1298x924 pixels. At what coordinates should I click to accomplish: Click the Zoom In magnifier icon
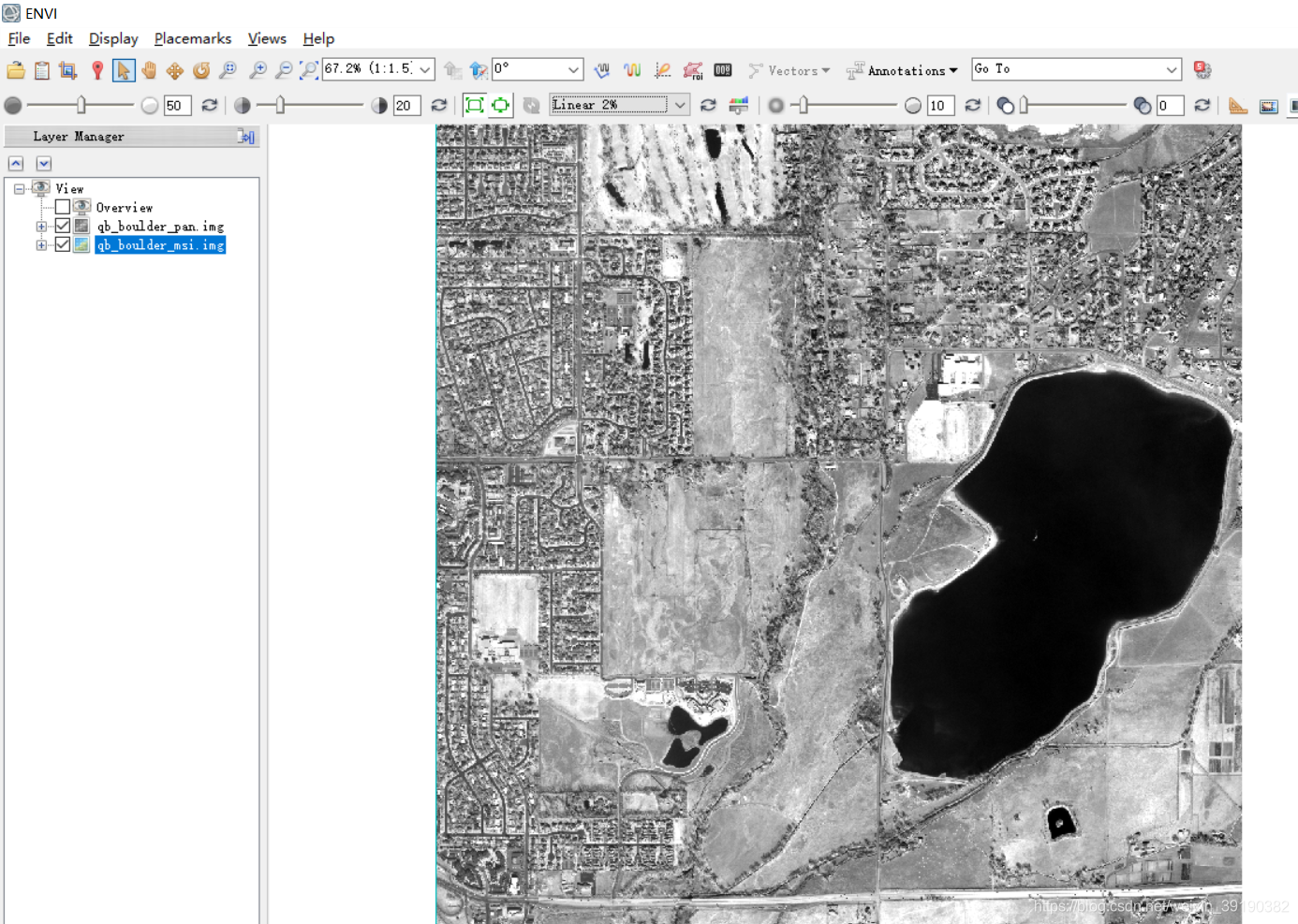258,70
